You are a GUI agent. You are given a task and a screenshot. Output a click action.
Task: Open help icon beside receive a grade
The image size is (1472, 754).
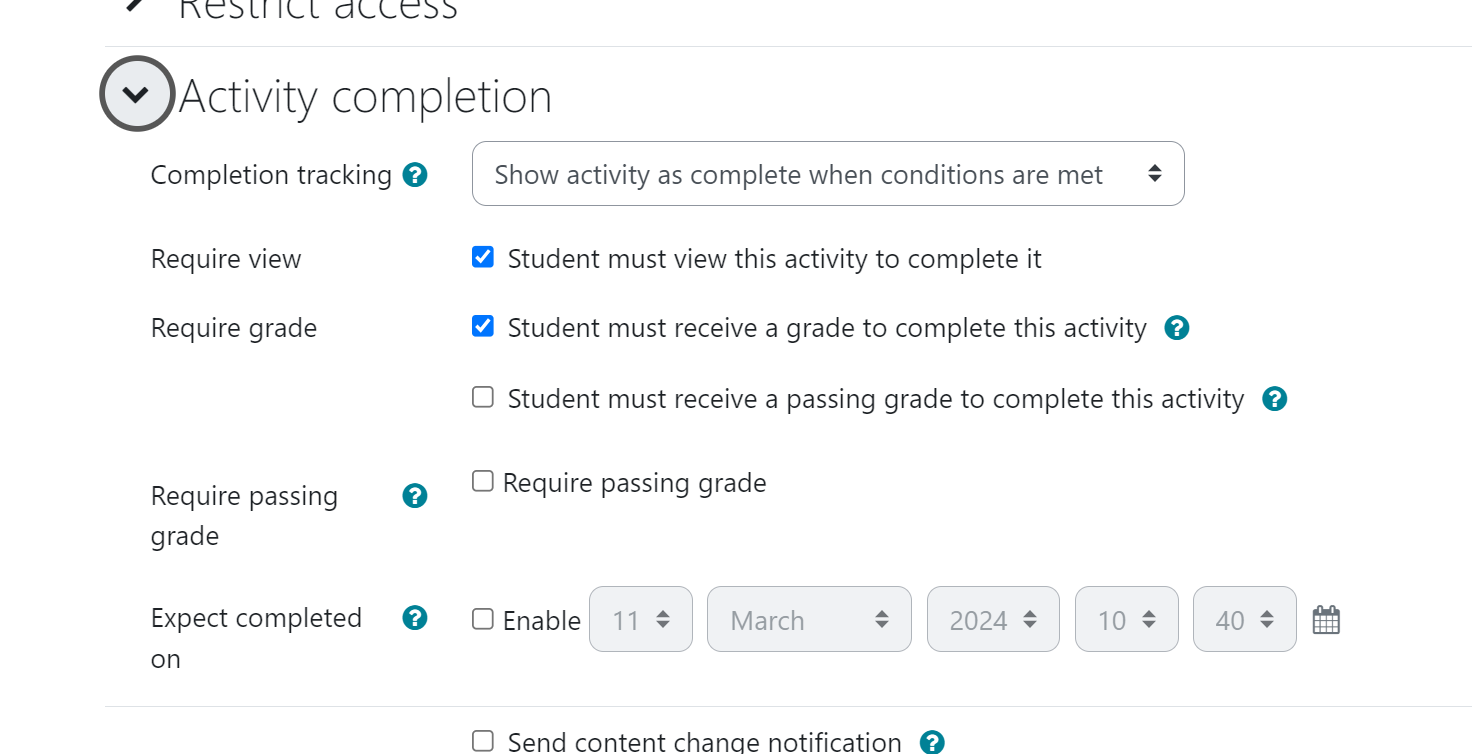[x=1177, y=328]
